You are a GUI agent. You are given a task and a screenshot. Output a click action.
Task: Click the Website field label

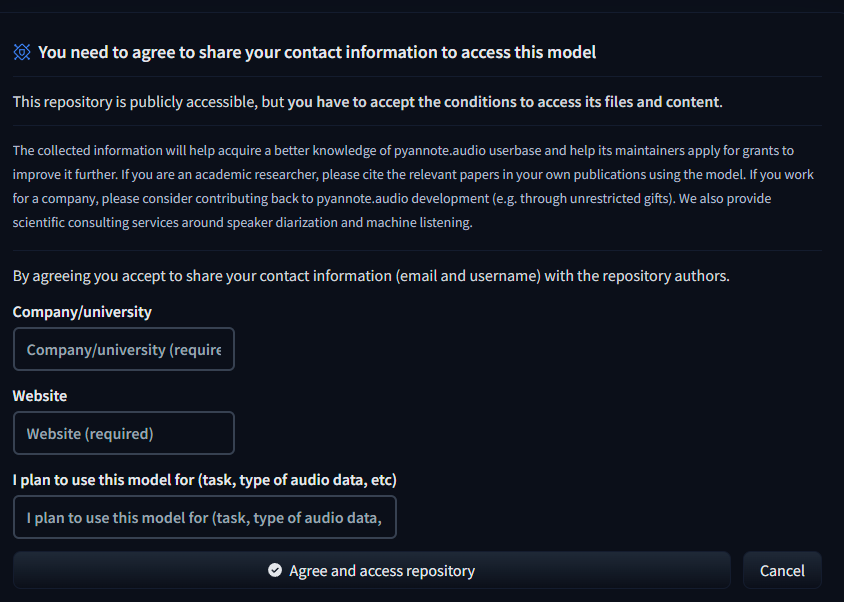pos(40,396)
